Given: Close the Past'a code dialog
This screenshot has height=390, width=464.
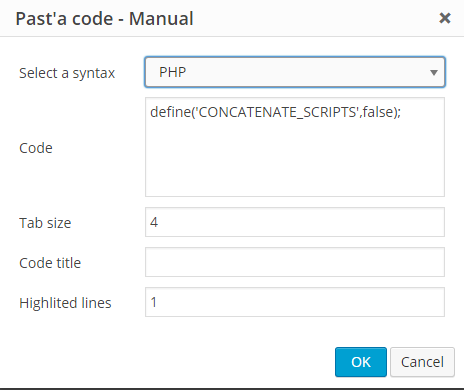Looking at the screenshot, I should (445, 18).
